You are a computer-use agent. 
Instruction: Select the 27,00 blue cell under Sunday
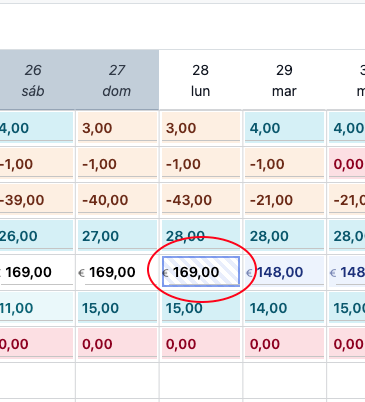point(117,235)
